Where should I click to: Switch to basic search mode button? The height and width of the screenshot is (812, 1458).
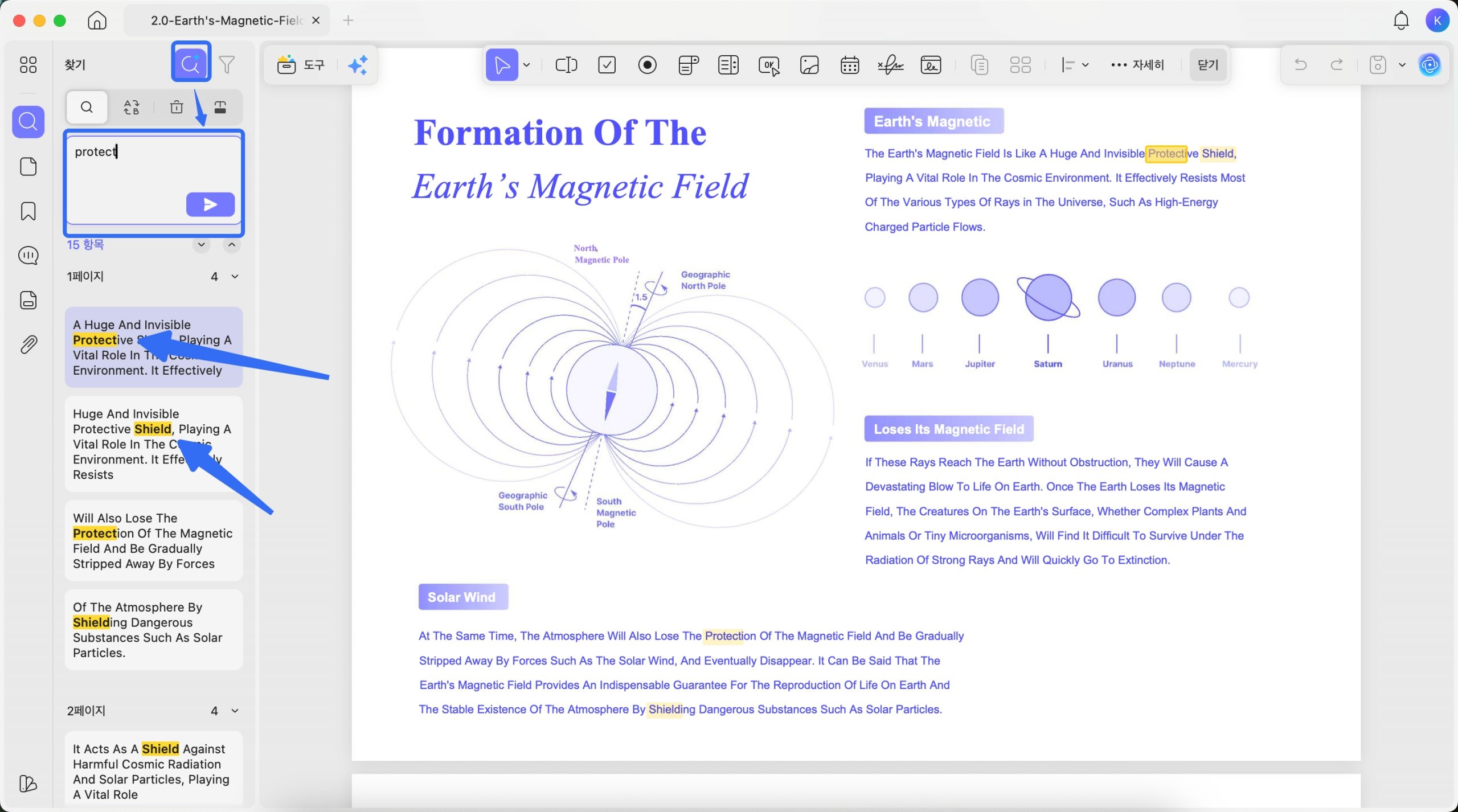[87, 107]
